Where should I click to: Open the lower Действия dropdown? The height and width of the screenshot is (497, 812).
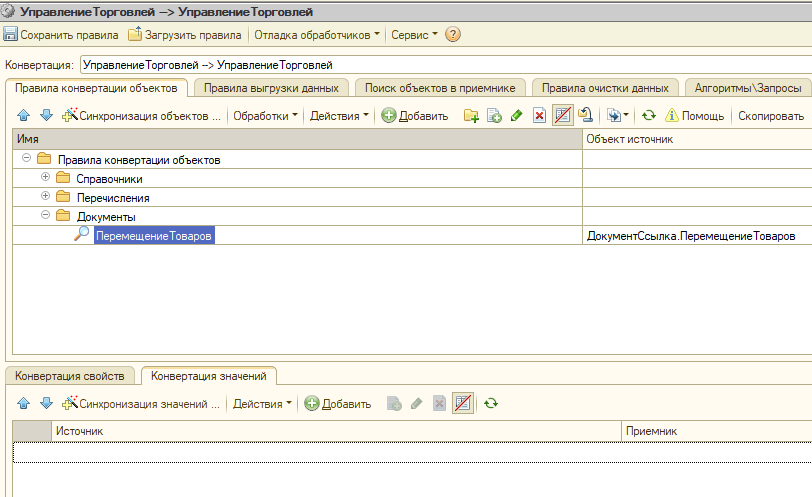coord(262,403)
